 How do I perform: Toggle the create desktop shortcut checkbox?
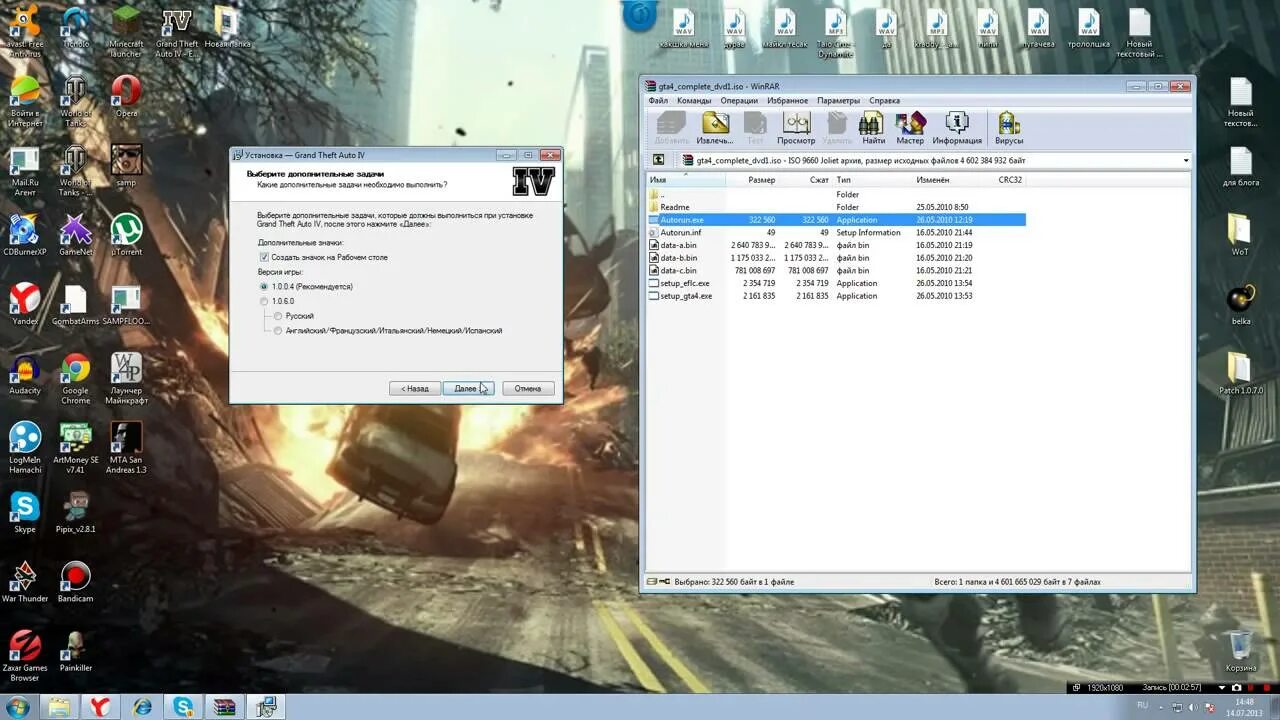(264, 257)
